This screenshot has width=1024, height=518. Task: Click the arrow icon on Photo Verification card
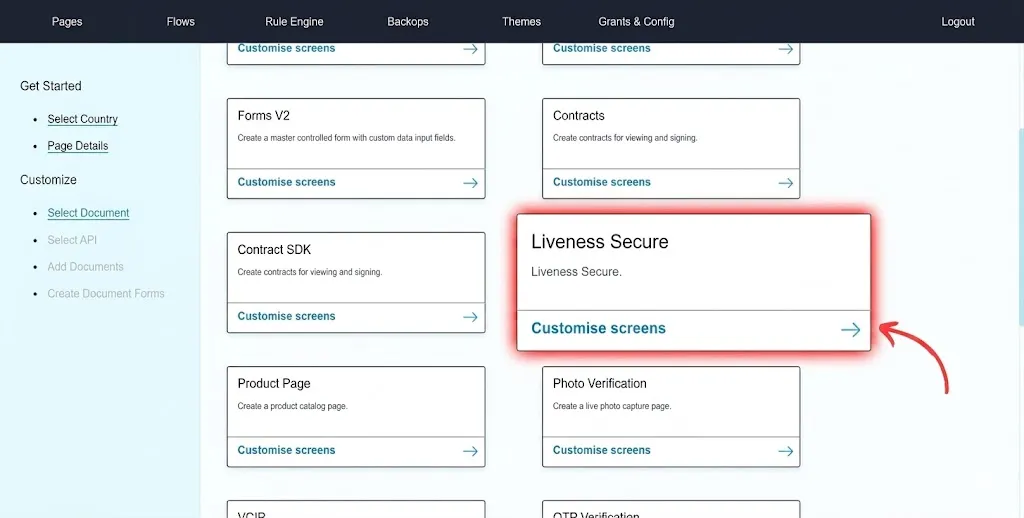coord(786,451)
